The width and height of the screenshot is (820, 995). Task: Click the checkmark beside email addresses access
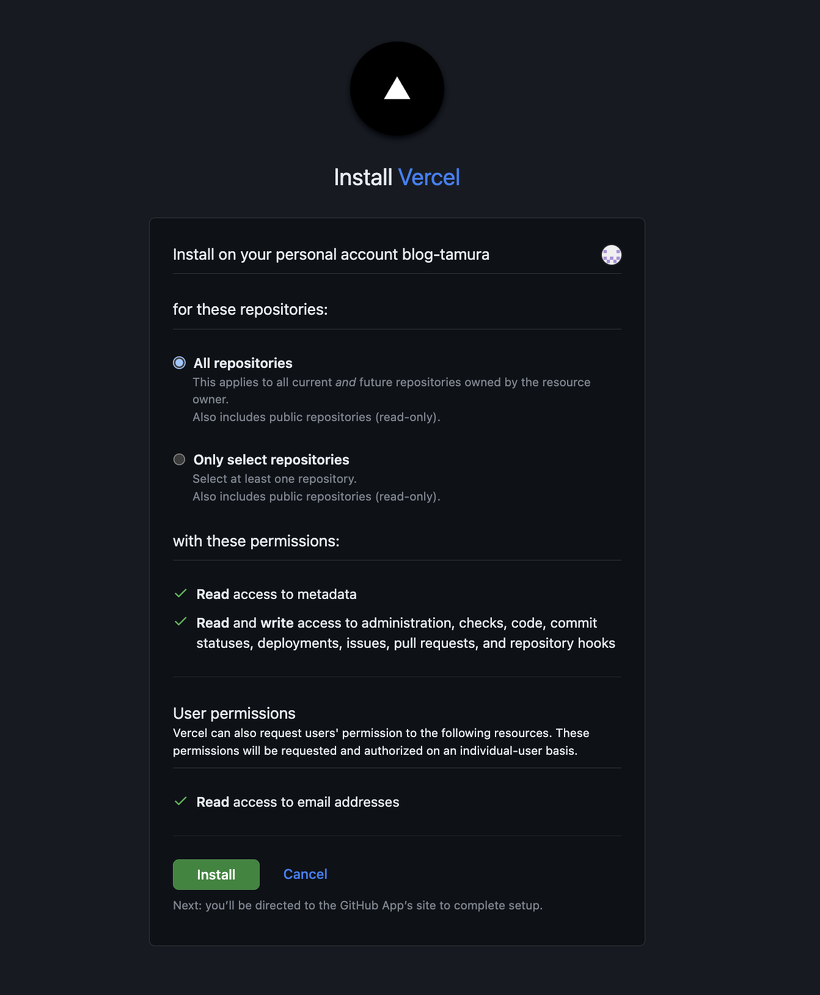coord(181,801)
